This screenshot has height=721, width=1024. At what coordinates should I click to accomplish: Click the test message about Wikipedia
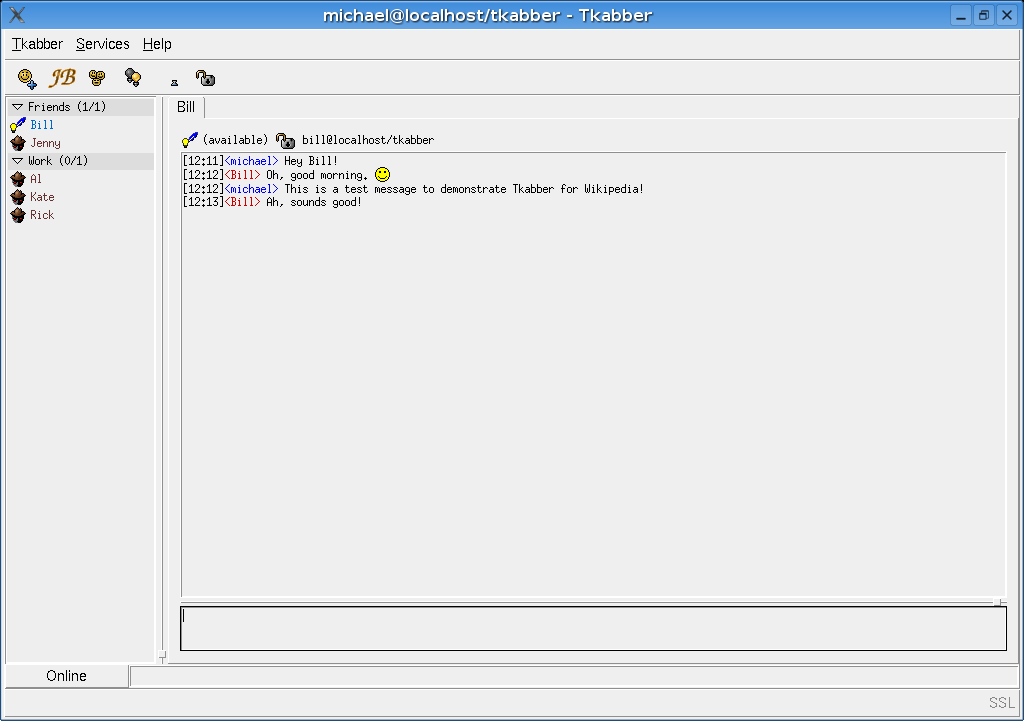pyautogui.click(x=464, y=189)
